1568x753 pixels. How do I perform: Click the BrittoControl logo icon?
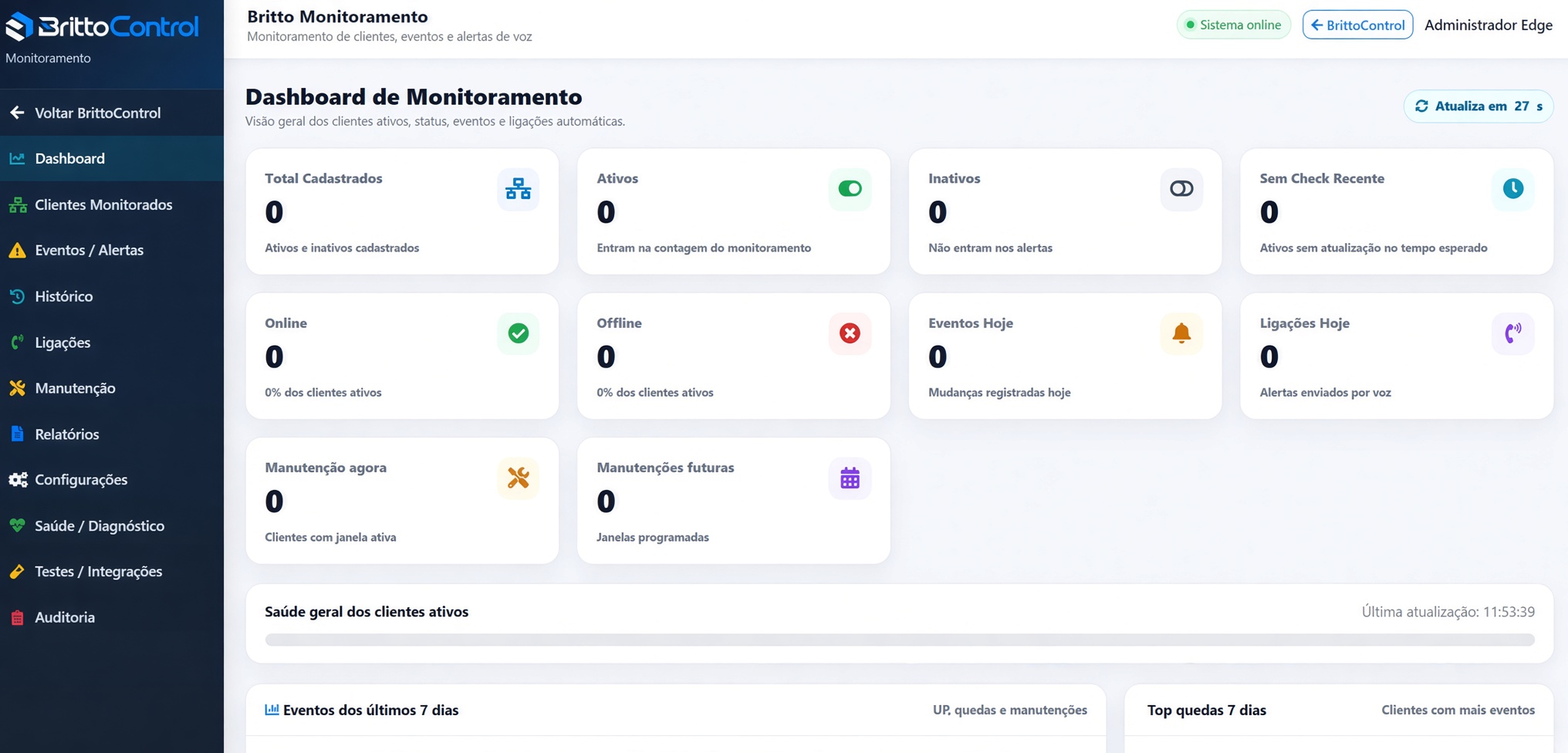click(x=19, y=26)
